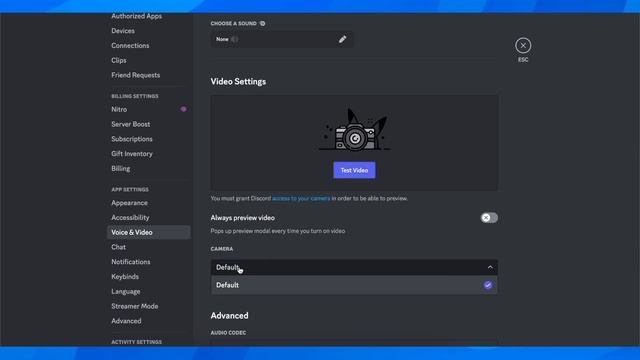Select the Default camera option
This screenshot has width=640, height=360.
[354, 285]
